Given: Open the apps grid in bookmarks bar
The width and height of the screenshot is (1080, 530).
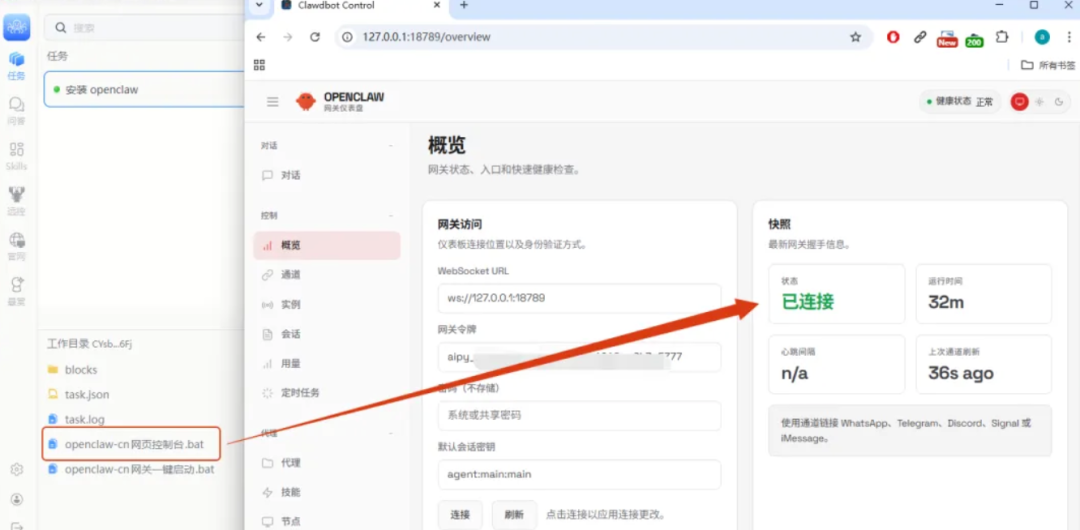Looking at the screenshot, I should [260, 65].
